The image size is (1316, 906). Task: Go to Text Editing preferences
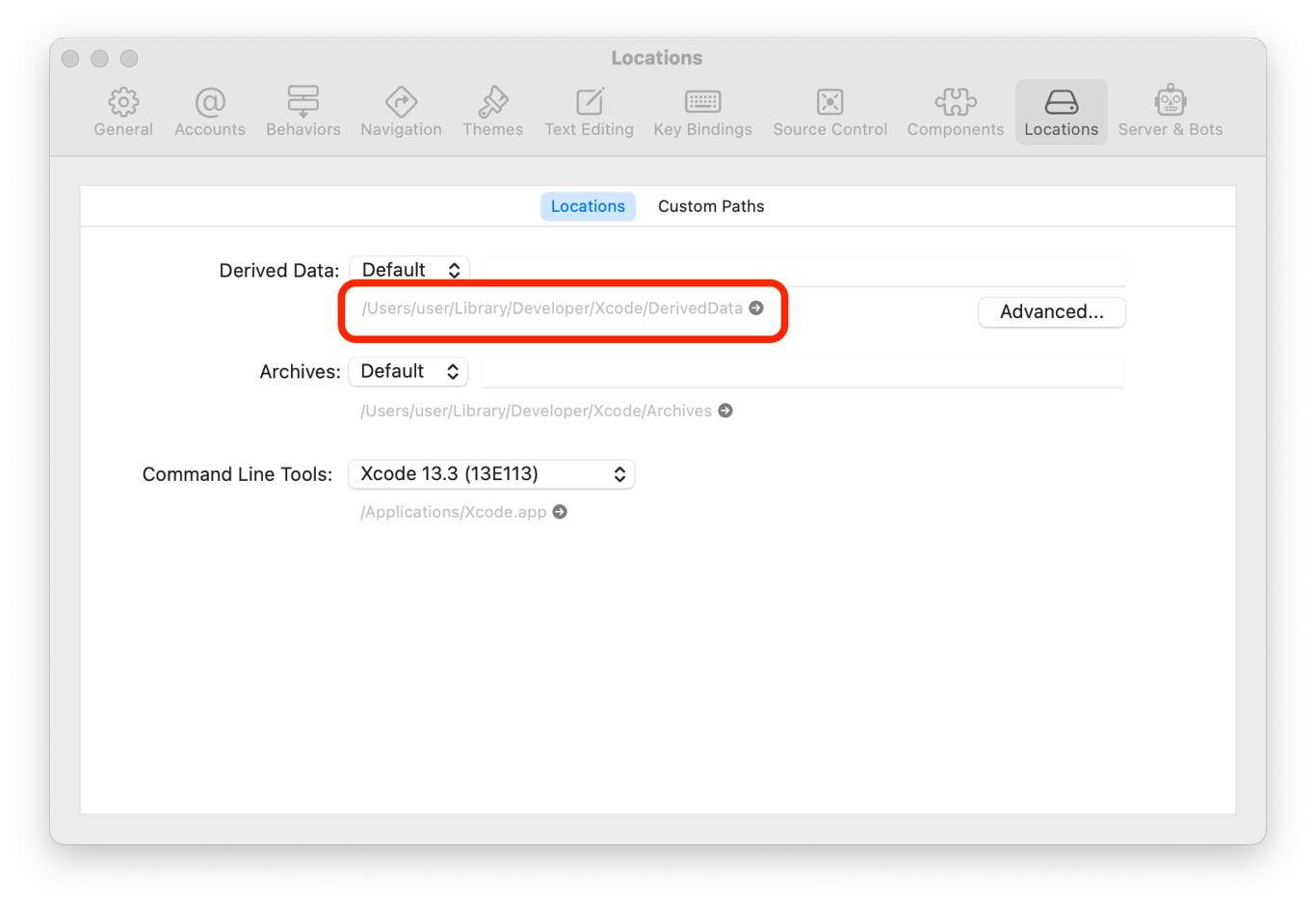[x=589, y=112]
